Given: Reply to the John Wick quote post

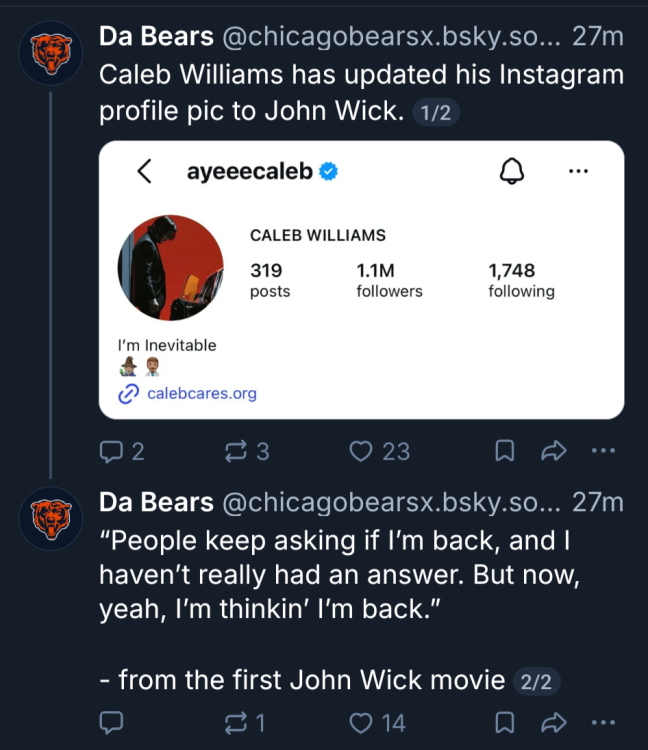Looking at the screenshot, I should pos(111,722).
